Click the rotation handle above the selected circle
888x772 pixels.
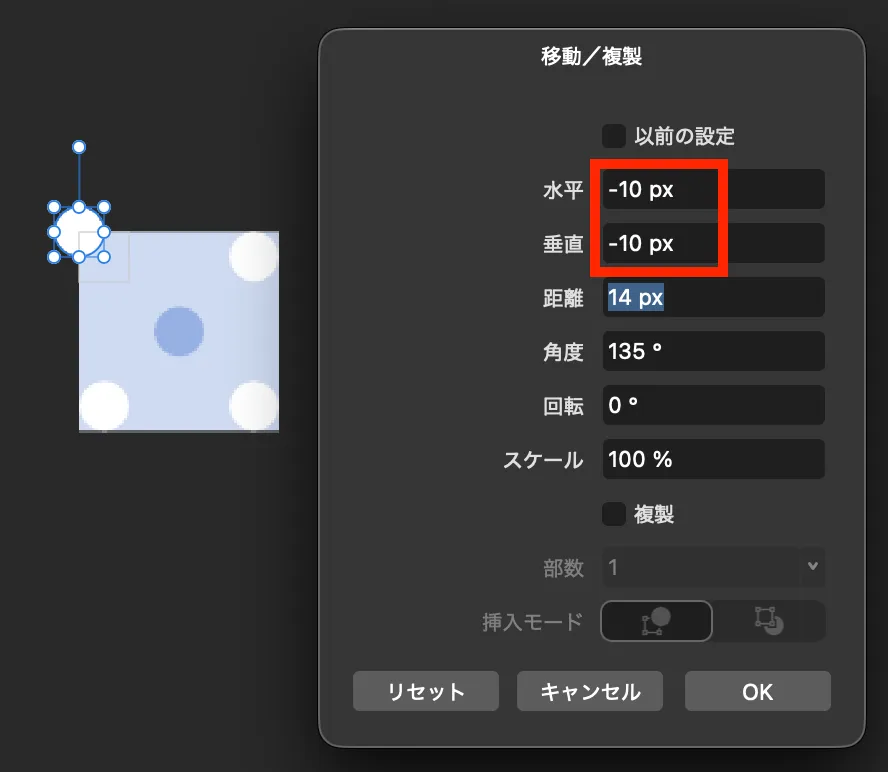(78, 146)
